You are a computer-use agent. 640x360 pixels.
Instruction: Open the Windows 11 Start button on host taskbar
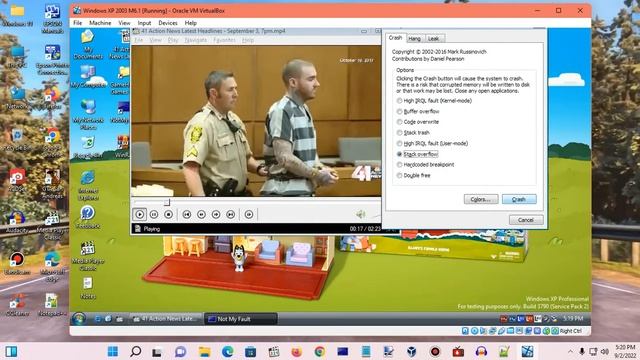coord(113,351)
